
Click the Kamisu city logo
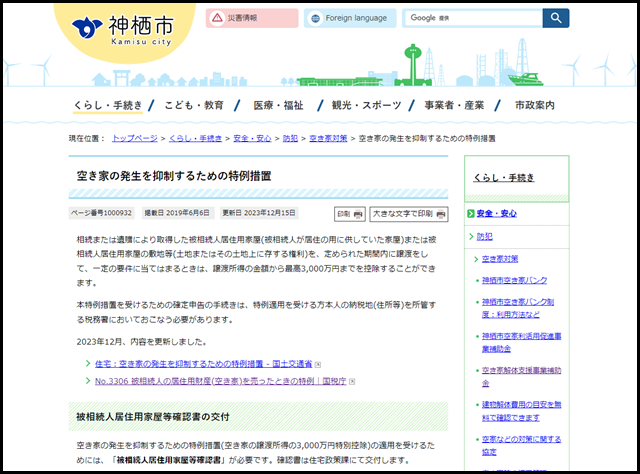click(x=122, y=30)
